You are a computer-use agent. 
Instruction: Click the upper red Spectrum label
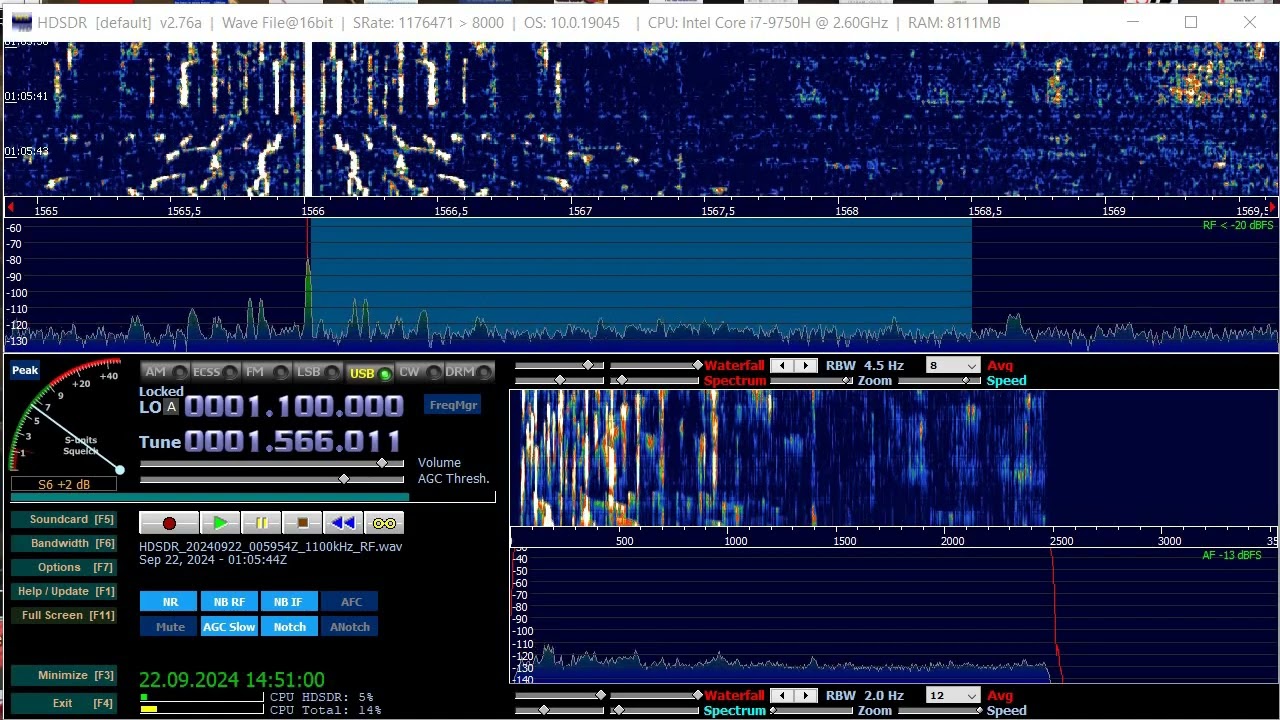pyautogui.click(x=735, y=381)
